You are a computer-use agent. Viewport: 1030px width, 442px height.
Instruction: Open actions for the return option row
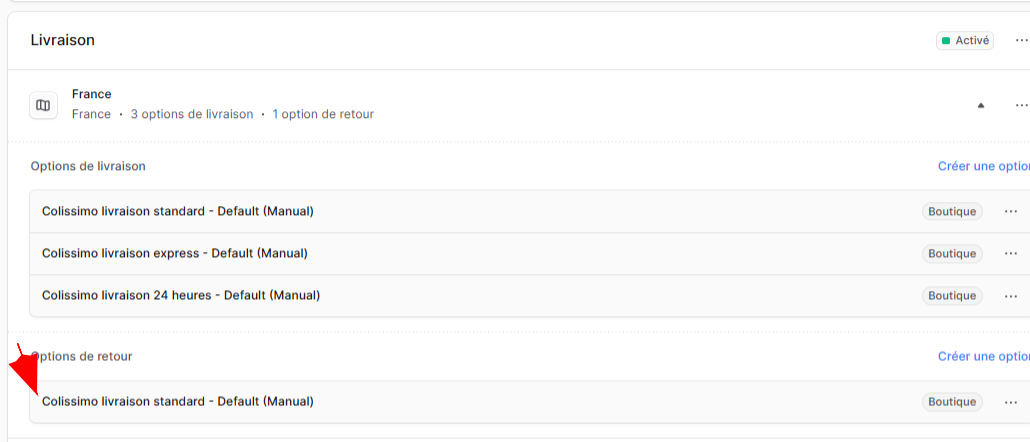point(1011,402)
